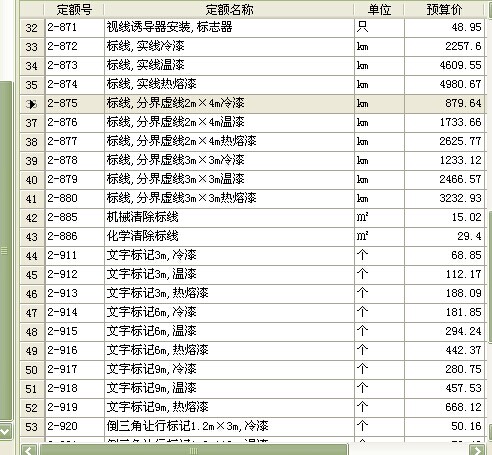Select quota number 2-911
This screenshot has width=492, height=455.
pyautogui.click(x=74, y=256)
